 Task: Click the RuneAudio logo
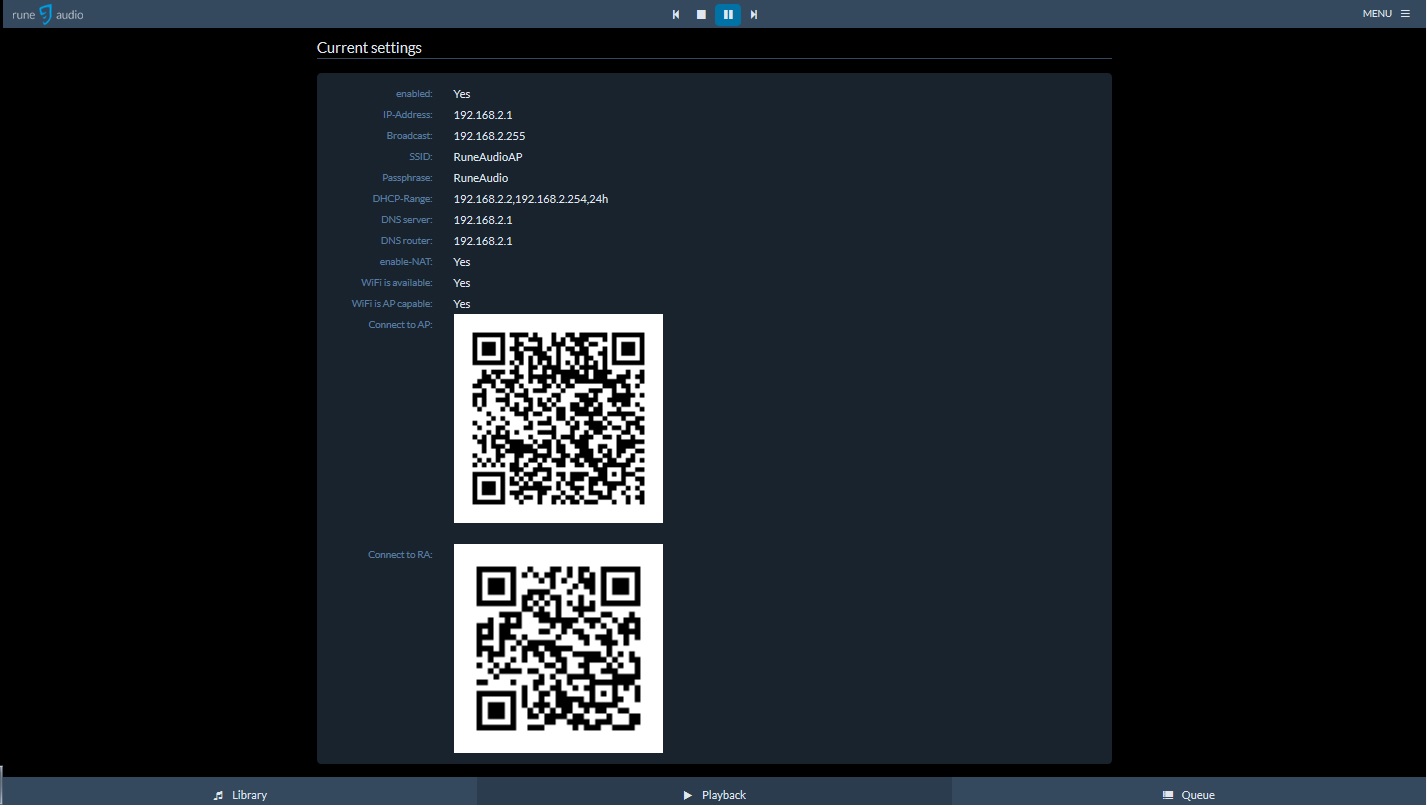pyautogui.click(x=47, y=14)
